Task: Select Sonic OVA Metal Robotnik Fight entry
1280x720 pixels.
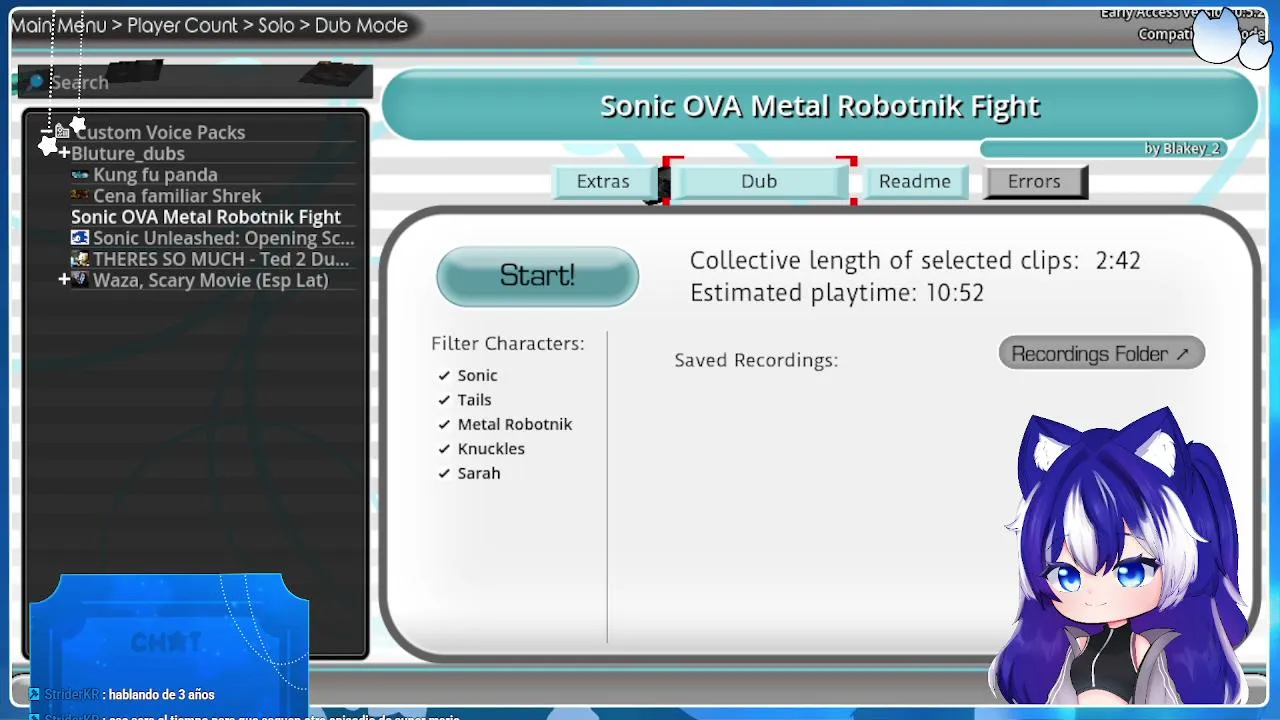Action: coord(206,217)
